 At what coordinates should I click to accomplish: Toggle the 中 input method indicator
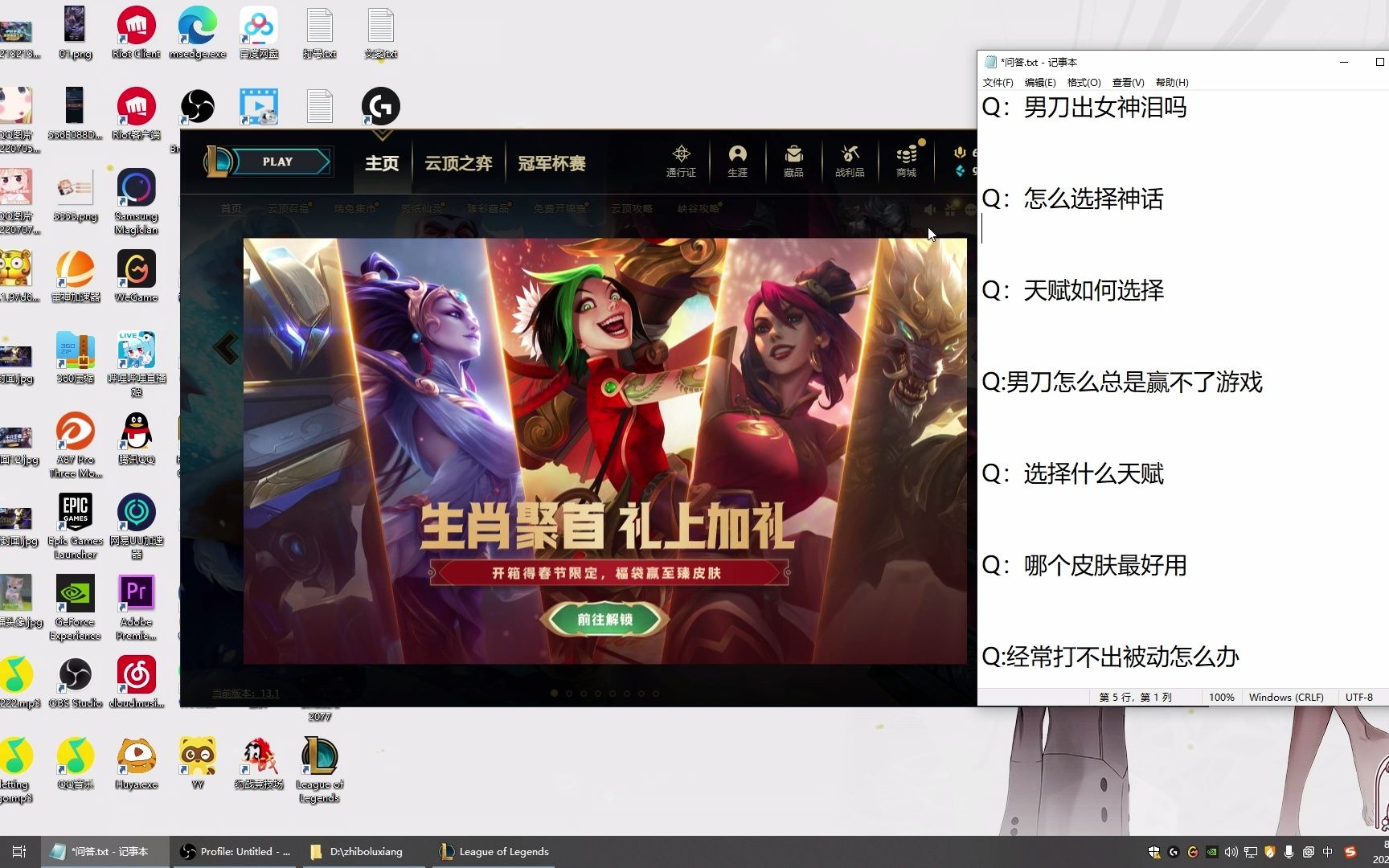click(1327, 852)
